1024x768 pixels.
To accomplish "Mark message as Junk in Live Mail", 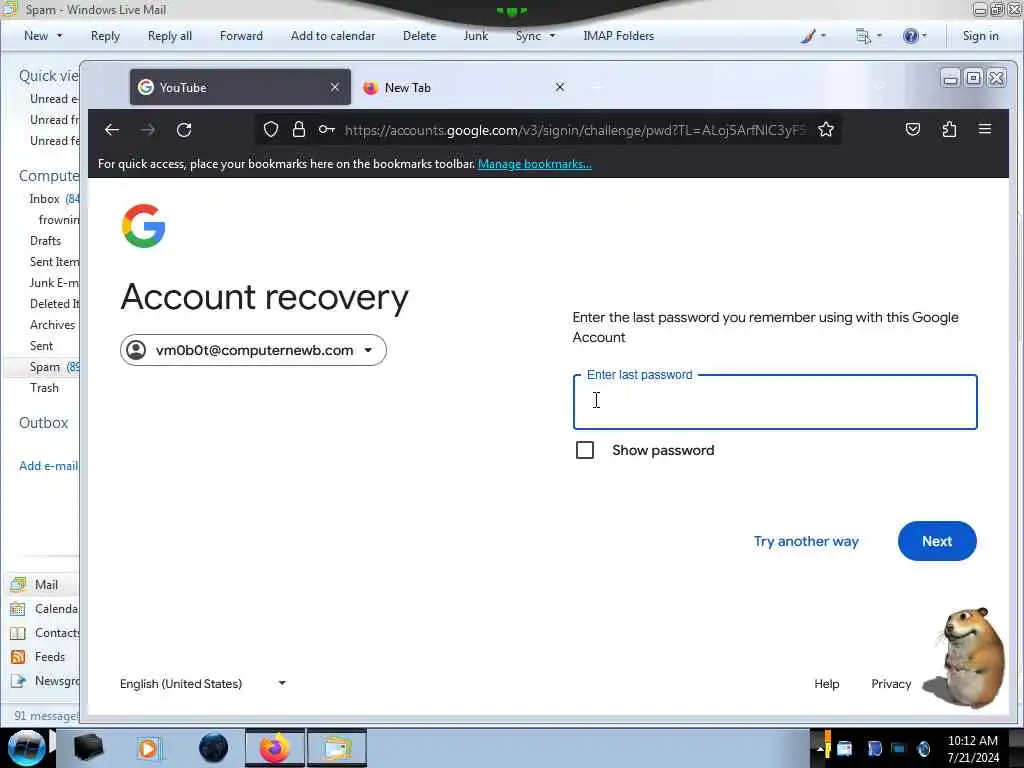I will [475, 36].
